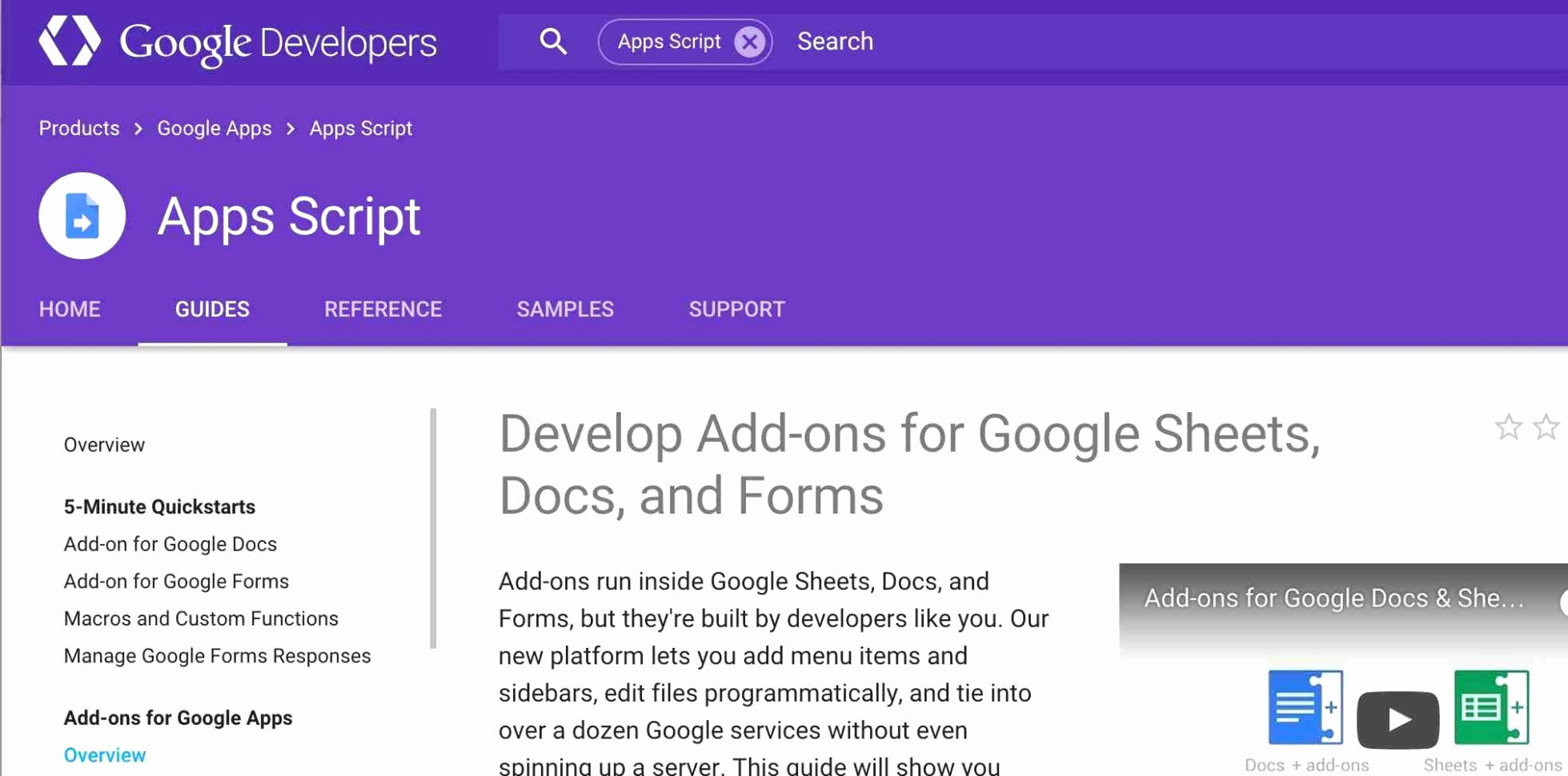Switch to the GUIDES tab
Screen dimensions: 1568x776
coord(212,310)
